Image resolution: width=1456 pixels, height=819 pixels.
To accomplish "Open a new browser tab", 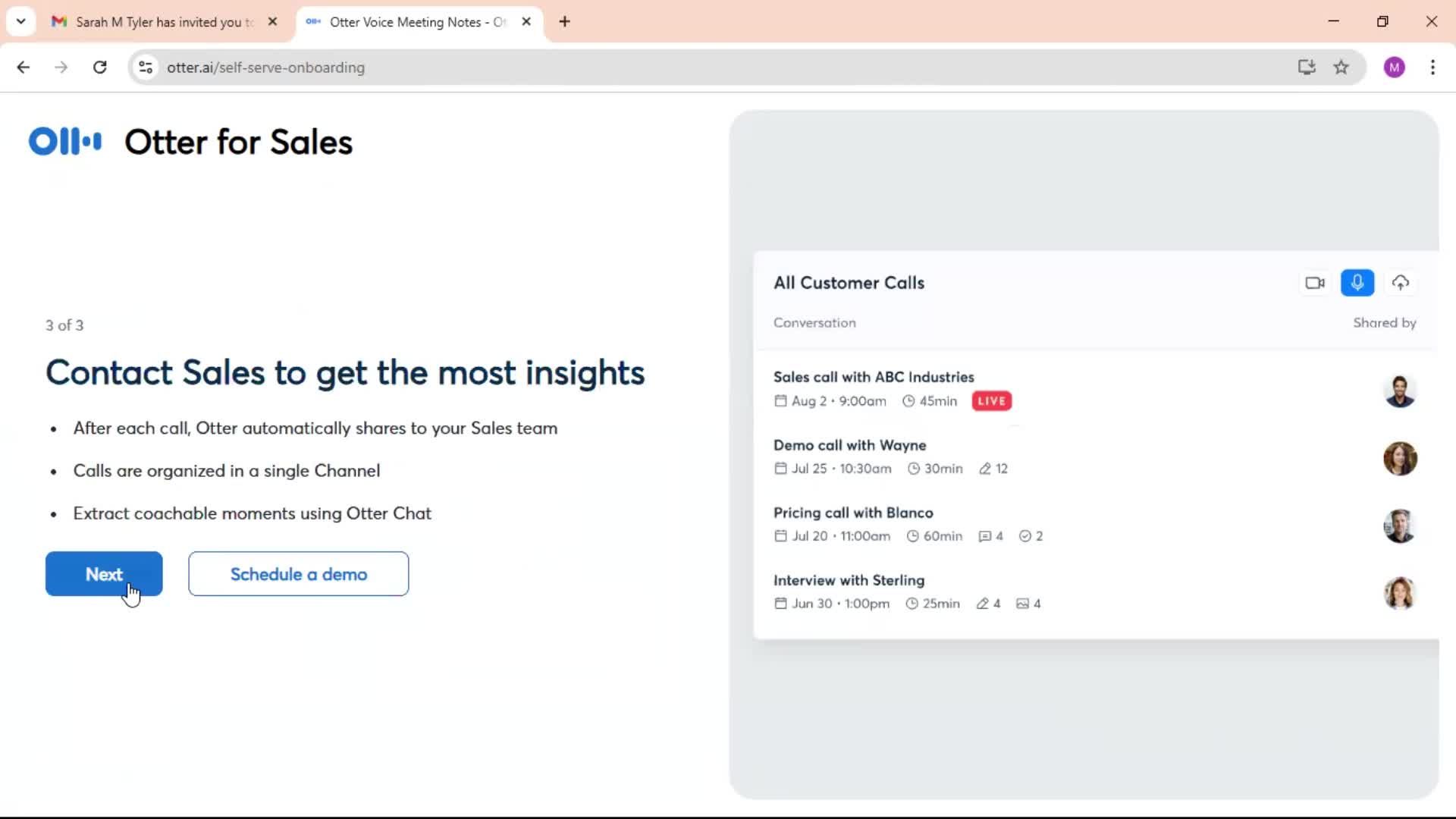I will coord(564,22).
